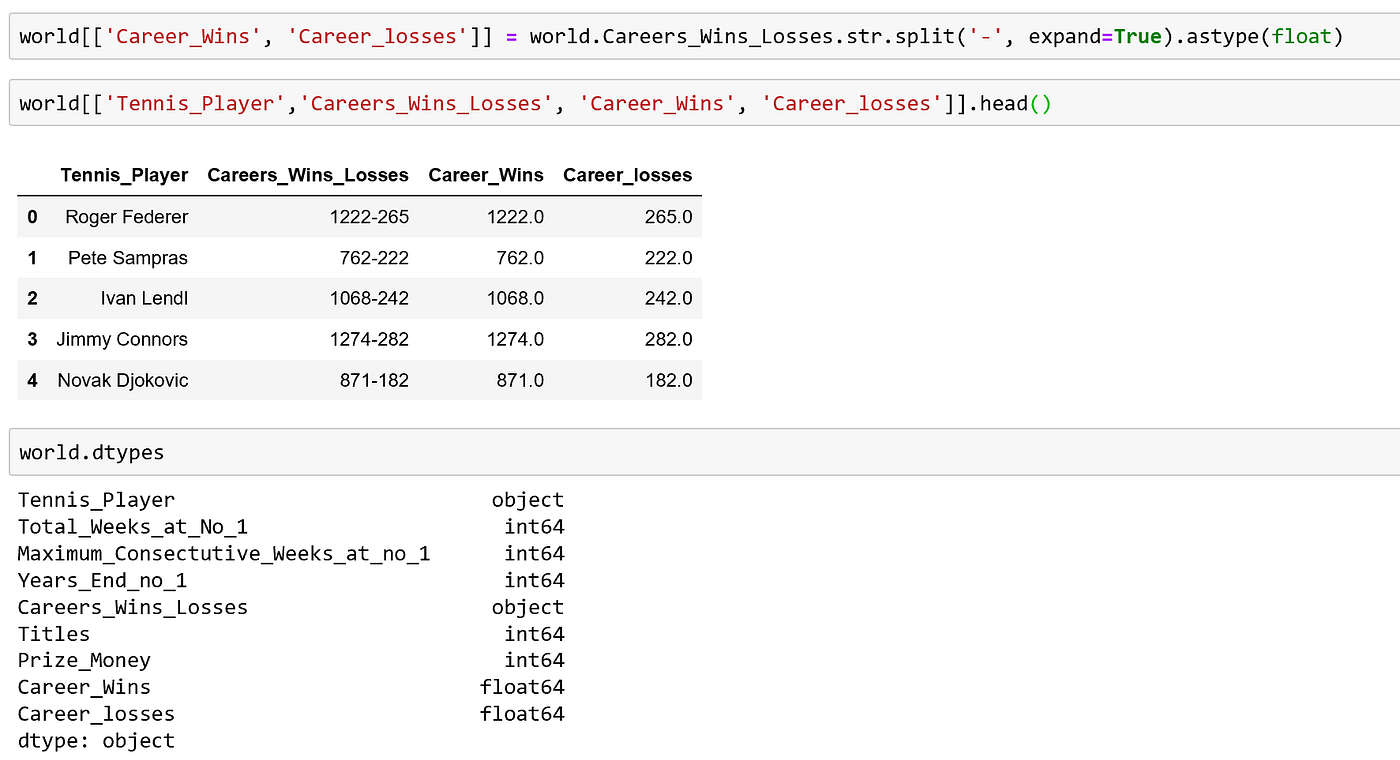
Task: Click the Careers_Wins_Losses column header
Action: 308,175
